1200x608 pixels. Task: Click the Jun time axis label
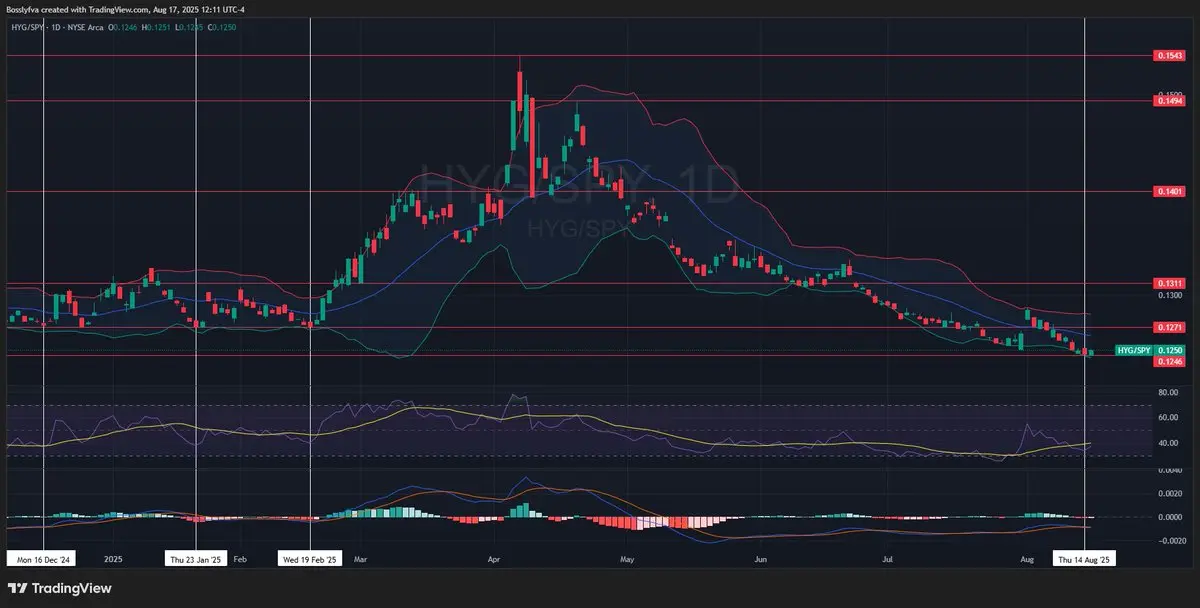(x=761, y=560)
